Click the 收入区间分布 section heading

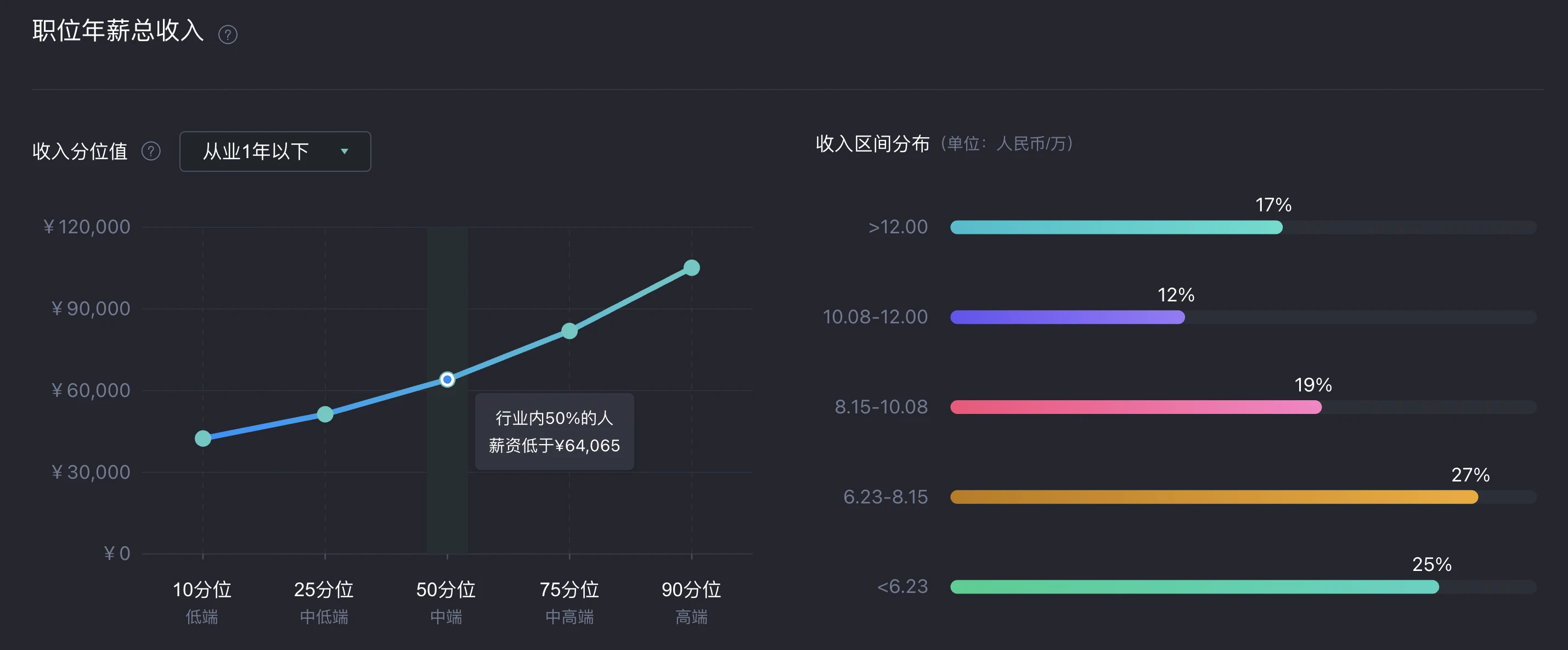(873, 144)
